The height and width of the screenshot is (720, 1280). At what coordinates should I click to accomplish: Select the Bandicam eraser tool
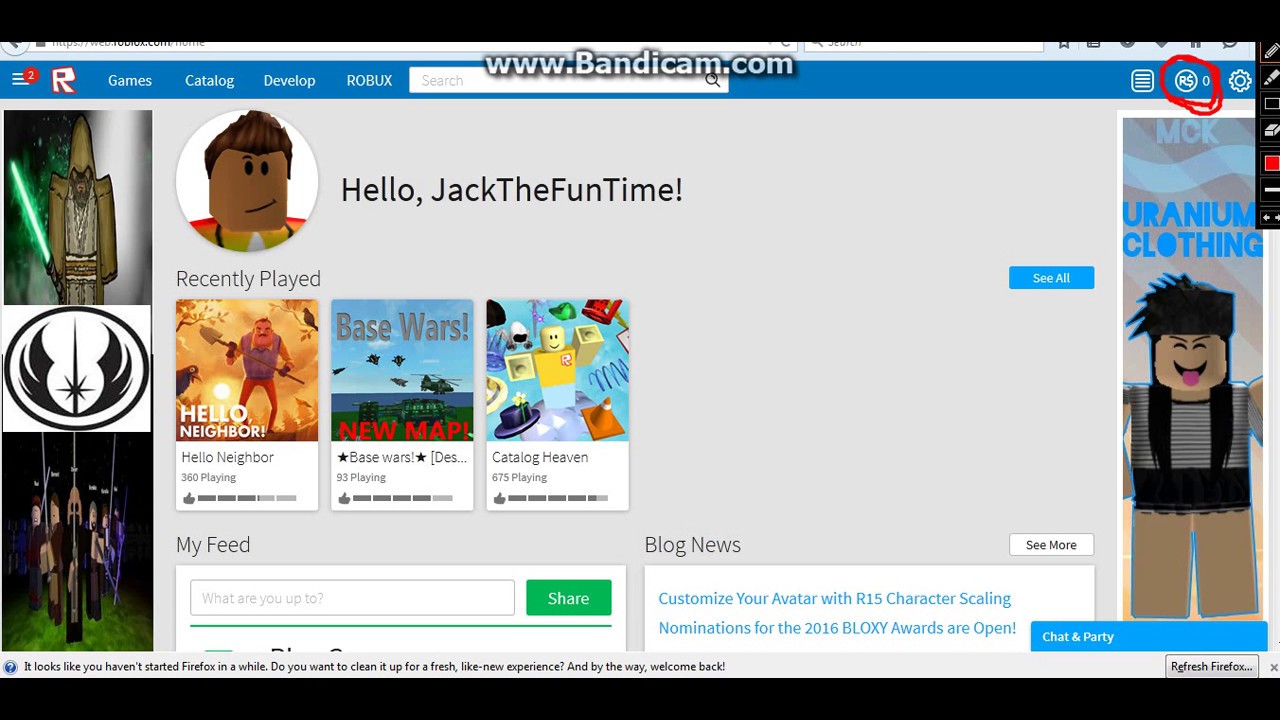pyautogui.click(x=1271, y=130)
